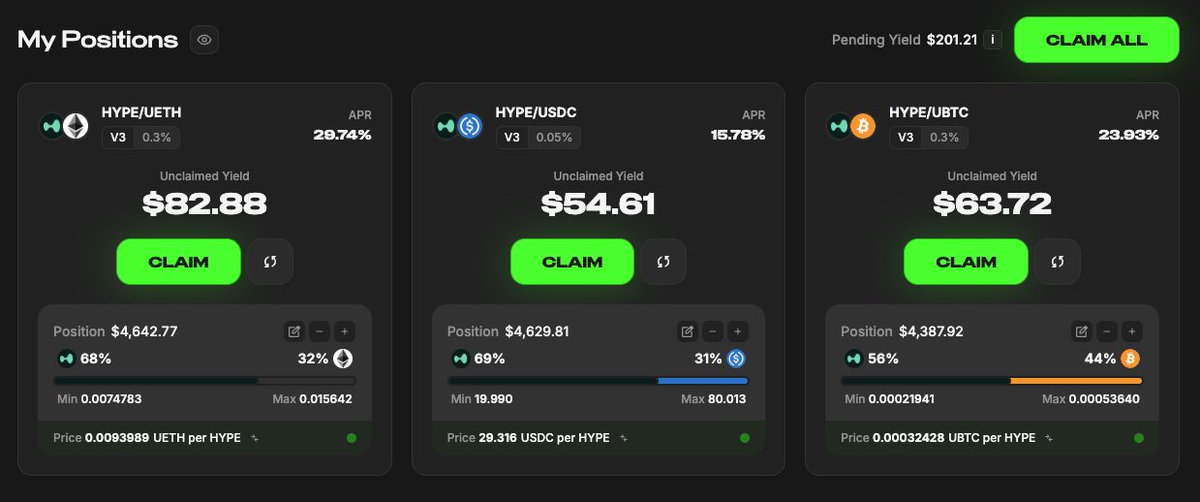Toggle the My Positions eye visibility icon

204,40
